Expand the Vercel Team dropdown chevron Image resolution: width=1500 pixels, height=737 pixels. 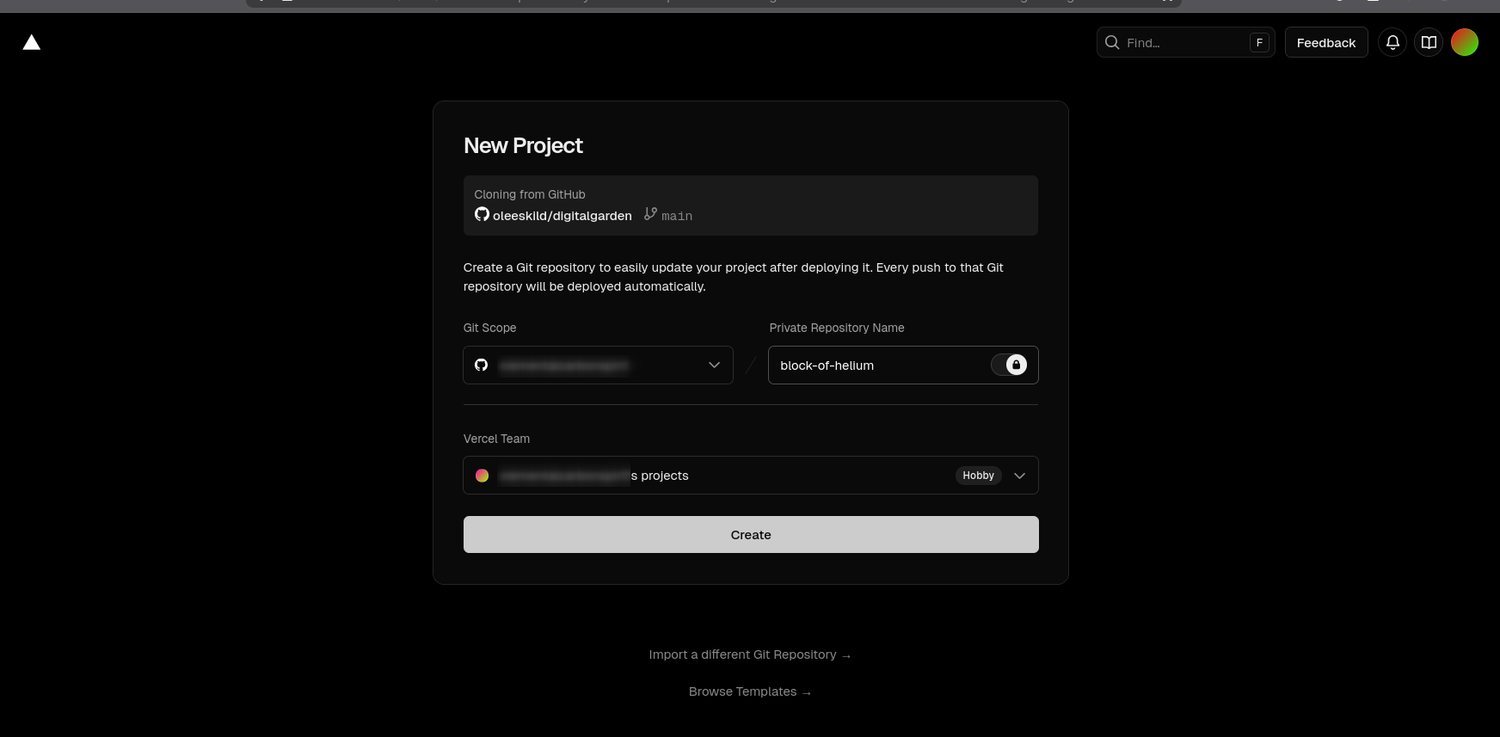coord(1020,475)
